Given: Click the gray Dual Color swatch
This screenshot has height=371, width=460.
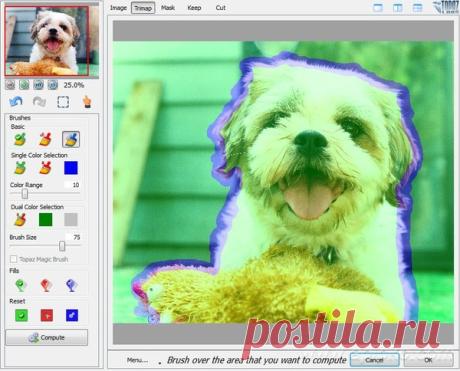Looking at the screenshot, I should point(71,219).
